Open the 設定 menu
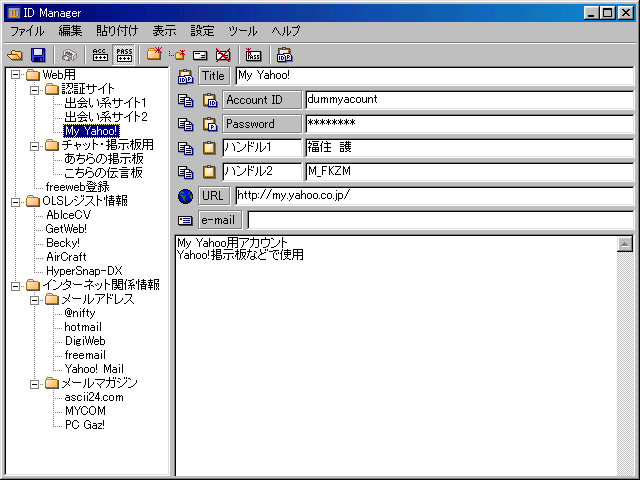 pos(202,31)
